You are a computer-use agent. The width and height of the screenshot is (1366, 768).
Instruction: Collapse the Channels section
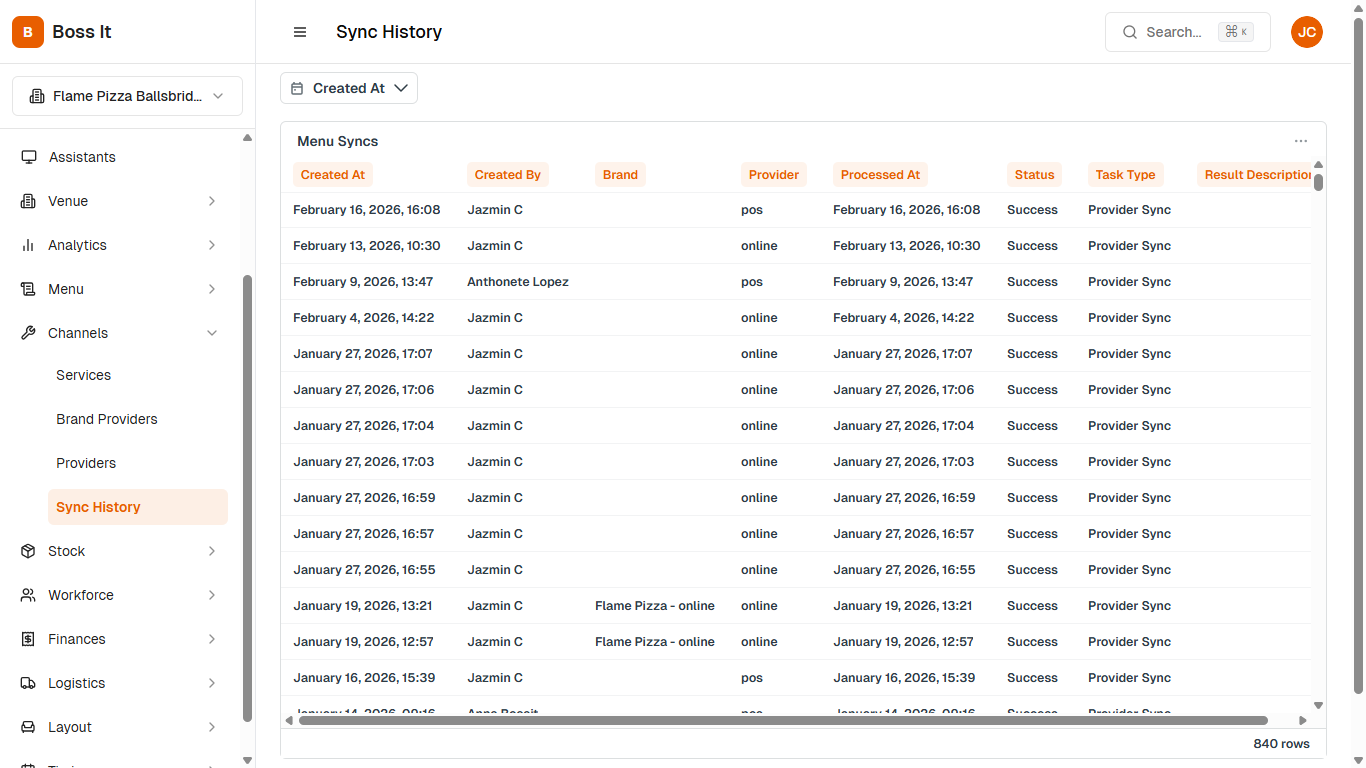tap(212, 333)
